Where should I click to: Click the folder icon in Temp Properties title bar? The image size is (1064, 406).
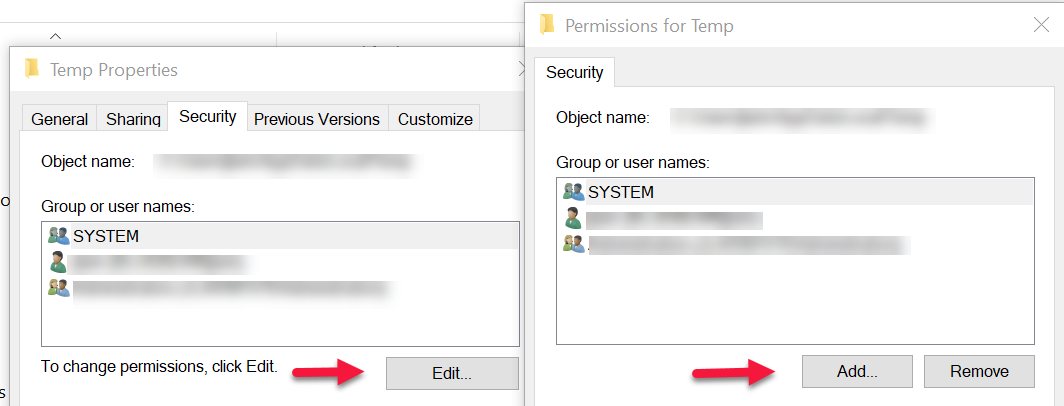pos(33,69)
